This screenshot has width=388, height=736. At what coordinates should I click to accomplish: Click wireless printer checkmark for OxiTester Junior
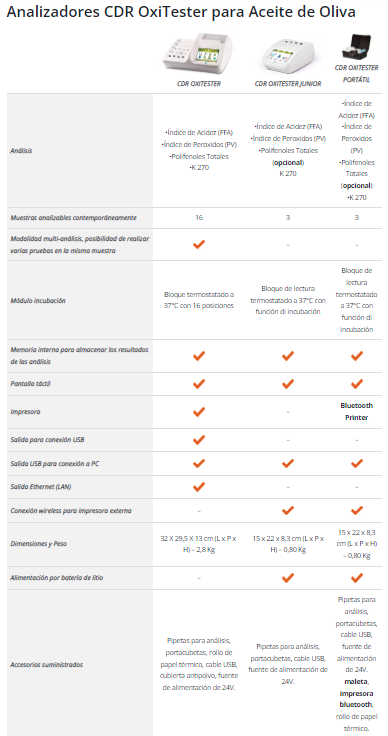[288, 510]
